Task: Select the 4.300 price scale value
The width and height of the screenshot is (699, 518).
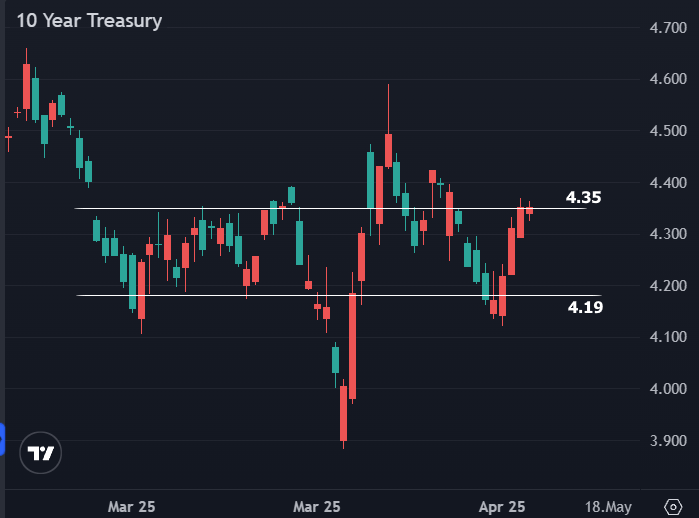Action: pos(666,234)
